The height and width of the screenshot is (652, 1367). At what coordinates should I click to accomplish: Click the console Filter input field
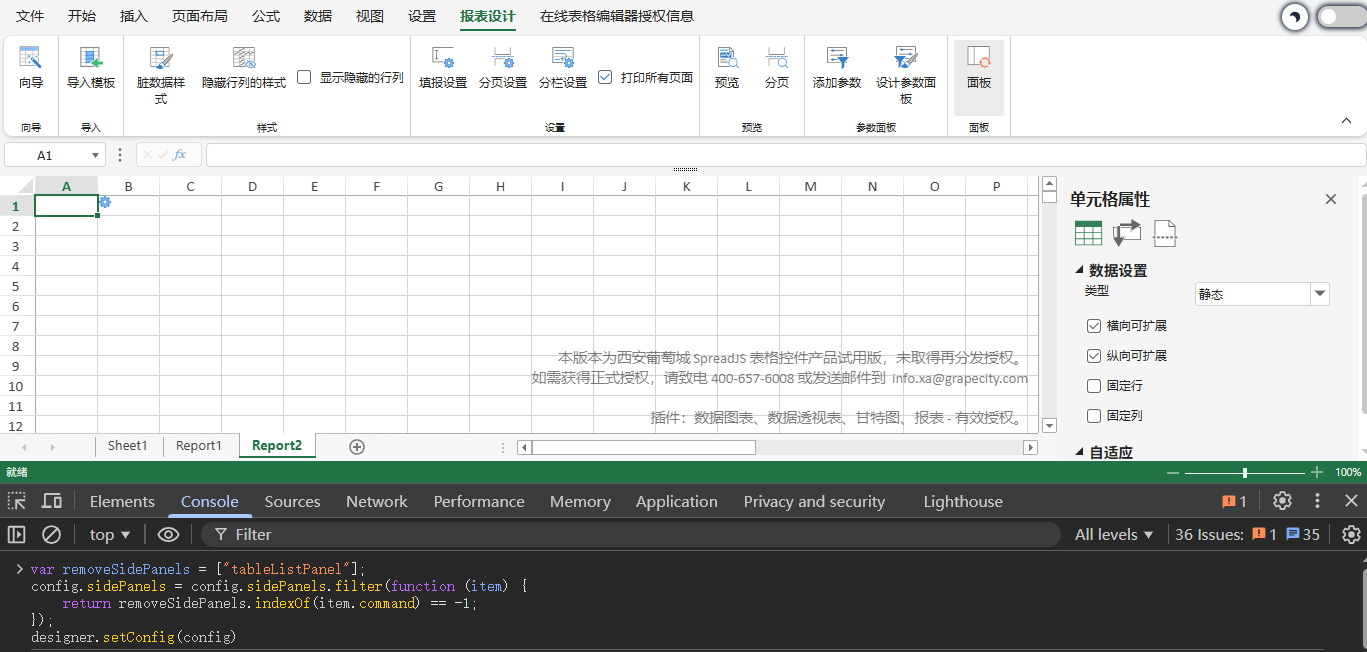630,535
